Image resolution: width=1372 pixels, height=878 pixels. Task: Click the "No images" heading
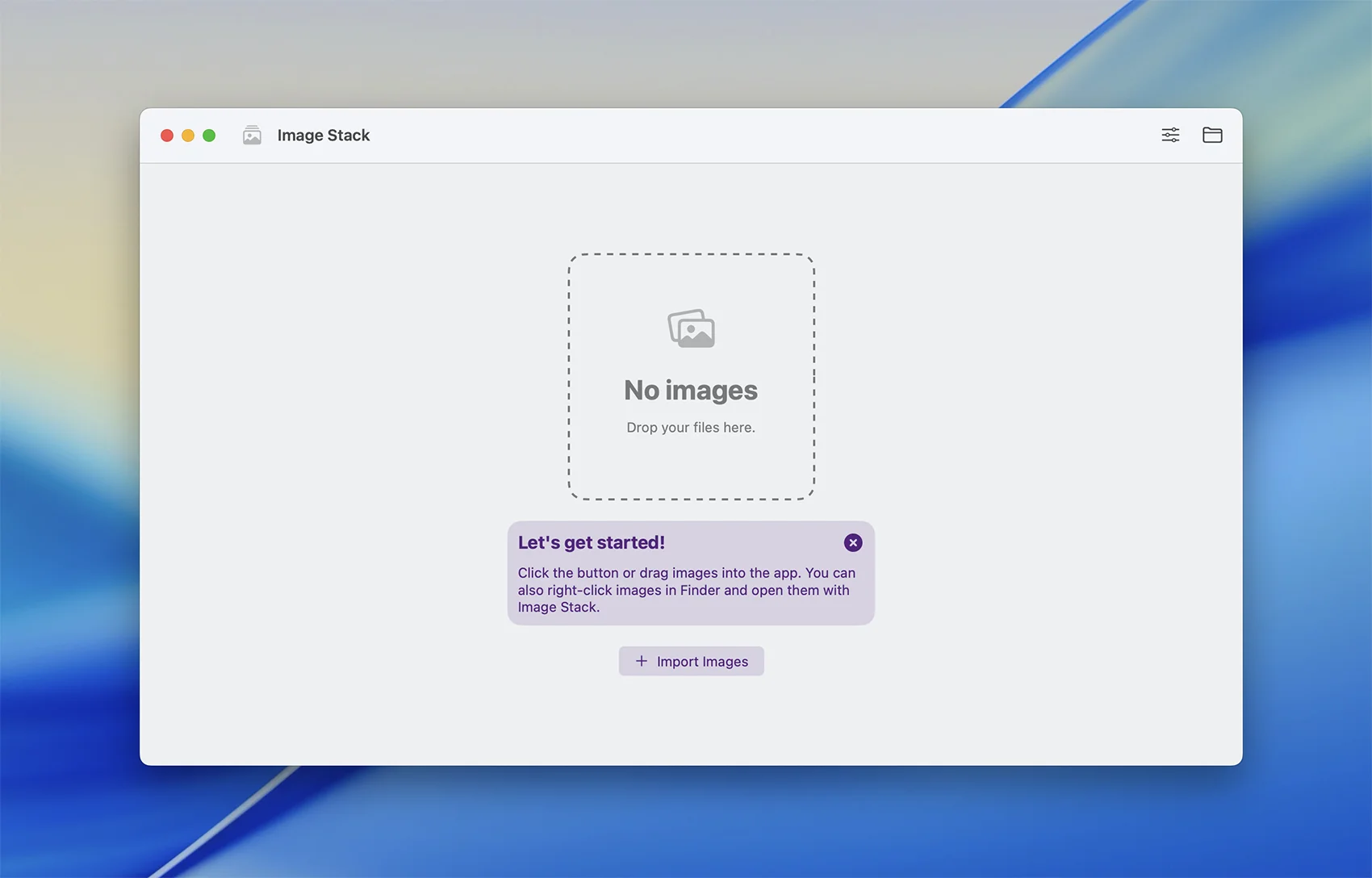click(690, 391)
